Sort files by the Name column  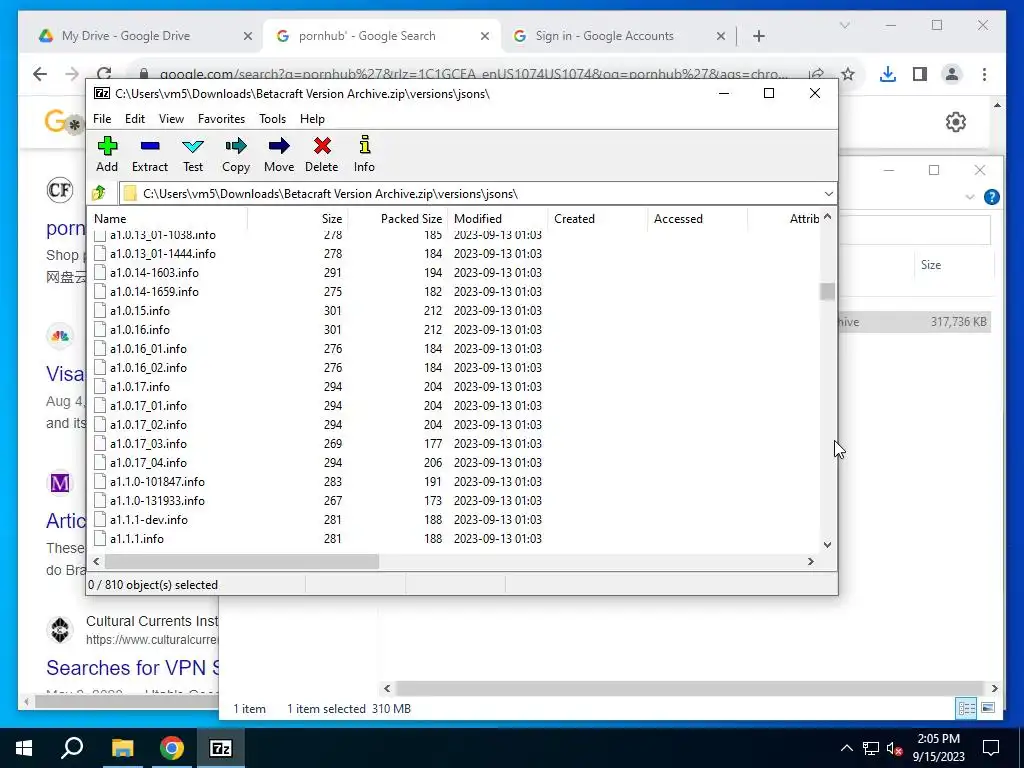pyautogui.click(x=167, y=219)
